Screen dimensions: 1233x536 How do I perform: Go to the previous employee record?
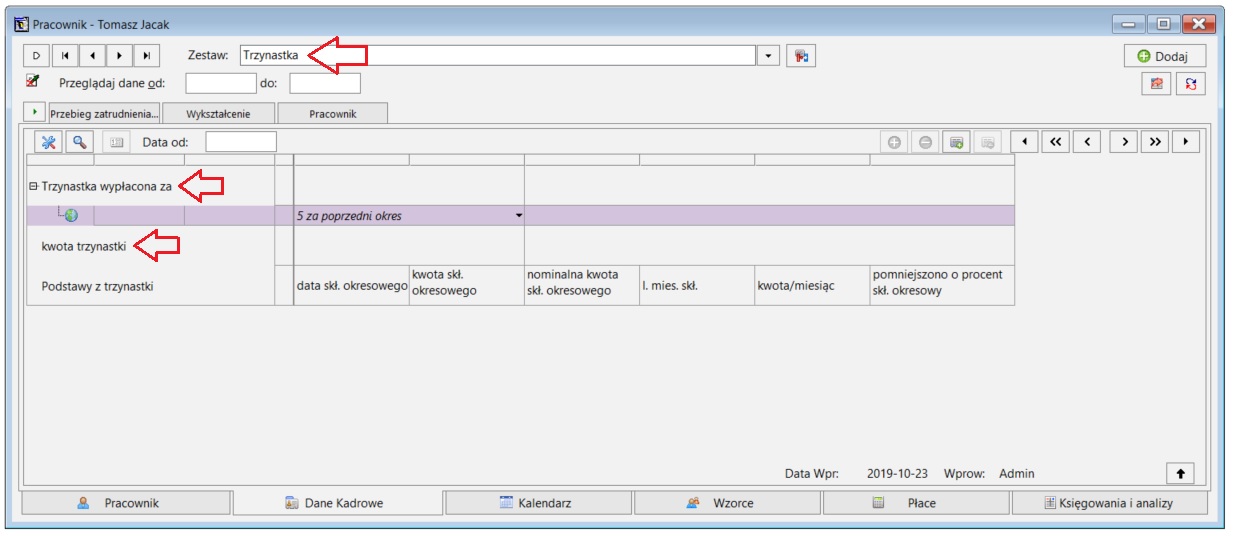[x=92, y=56]
